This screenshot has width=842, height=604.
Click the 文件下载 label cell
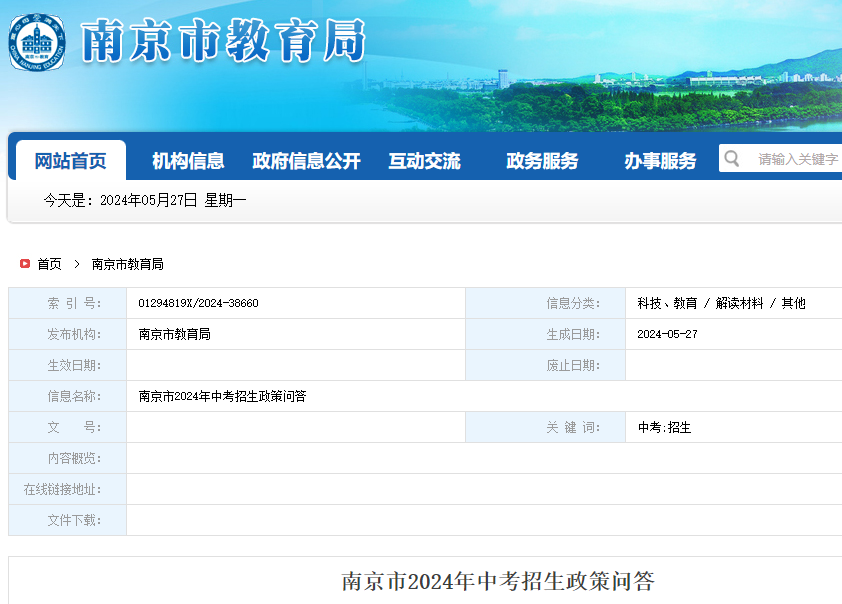pyautogui.click(x=68, y=520)
